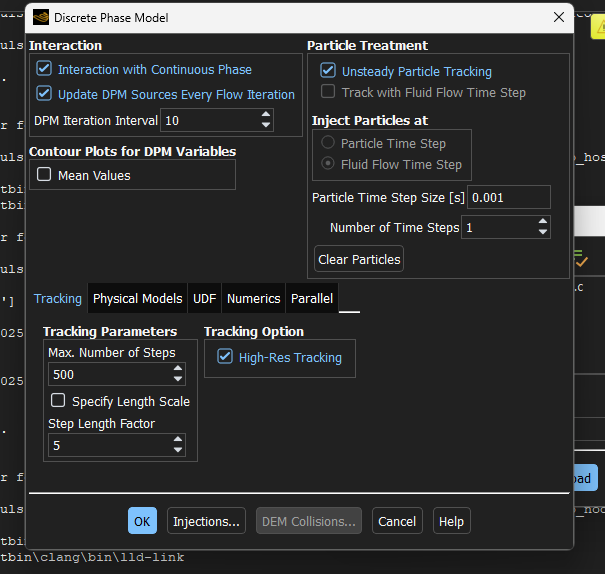Viewport: 605px width, 574px height.
Task: Open the Numerics tab
Action: tap(253, 298)
